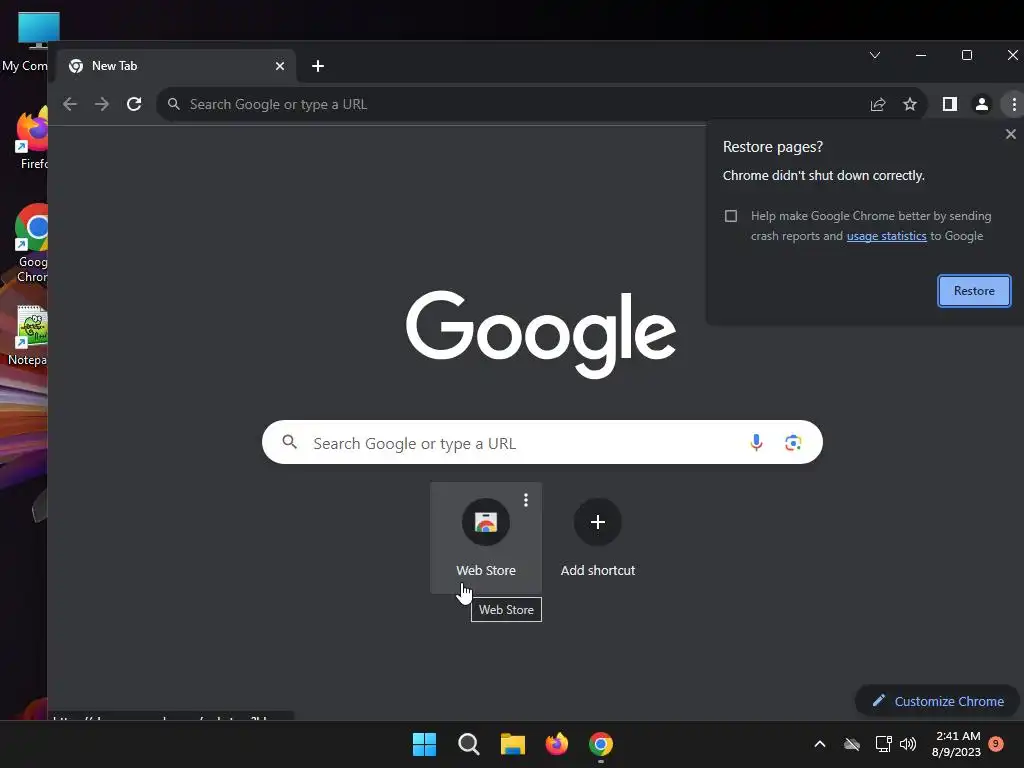Open the Web Store shortcut
The width and height of the screenshot is (1024, 768).
[486, 537]
